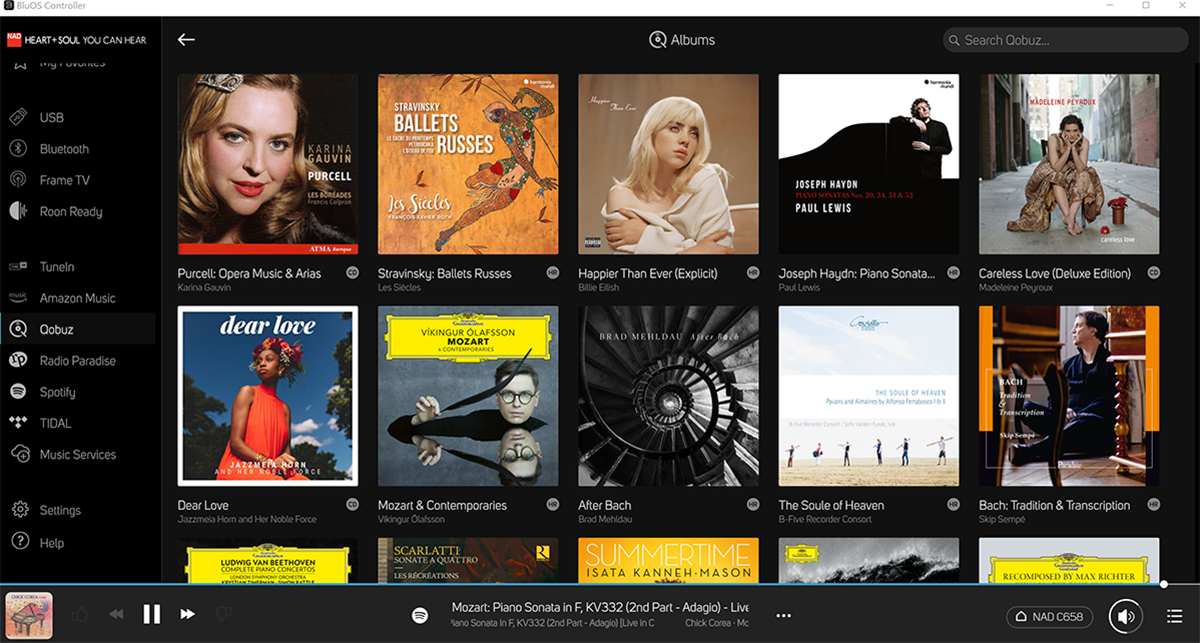Open Careless Love album cover
The image size is (1200, 643).
coord(1069,164)
